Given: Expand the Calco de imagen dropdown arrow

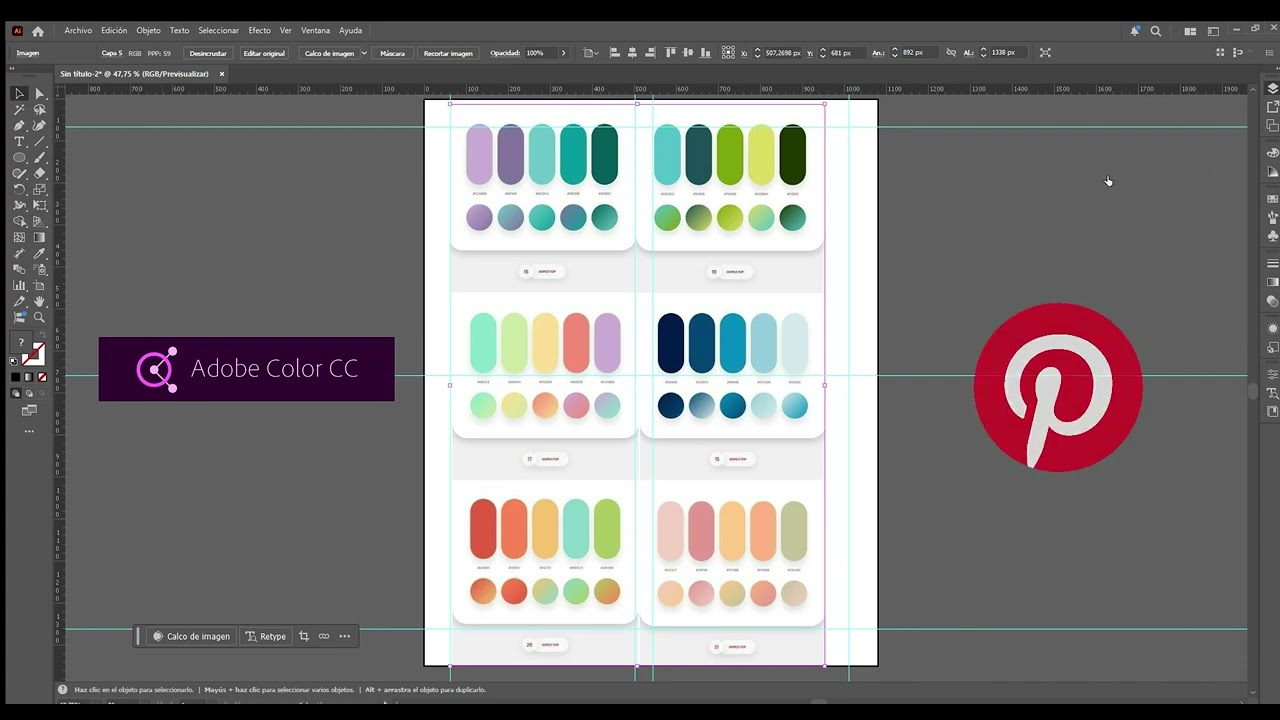Looking at the screenshot, I should click(x=364, y=53).
